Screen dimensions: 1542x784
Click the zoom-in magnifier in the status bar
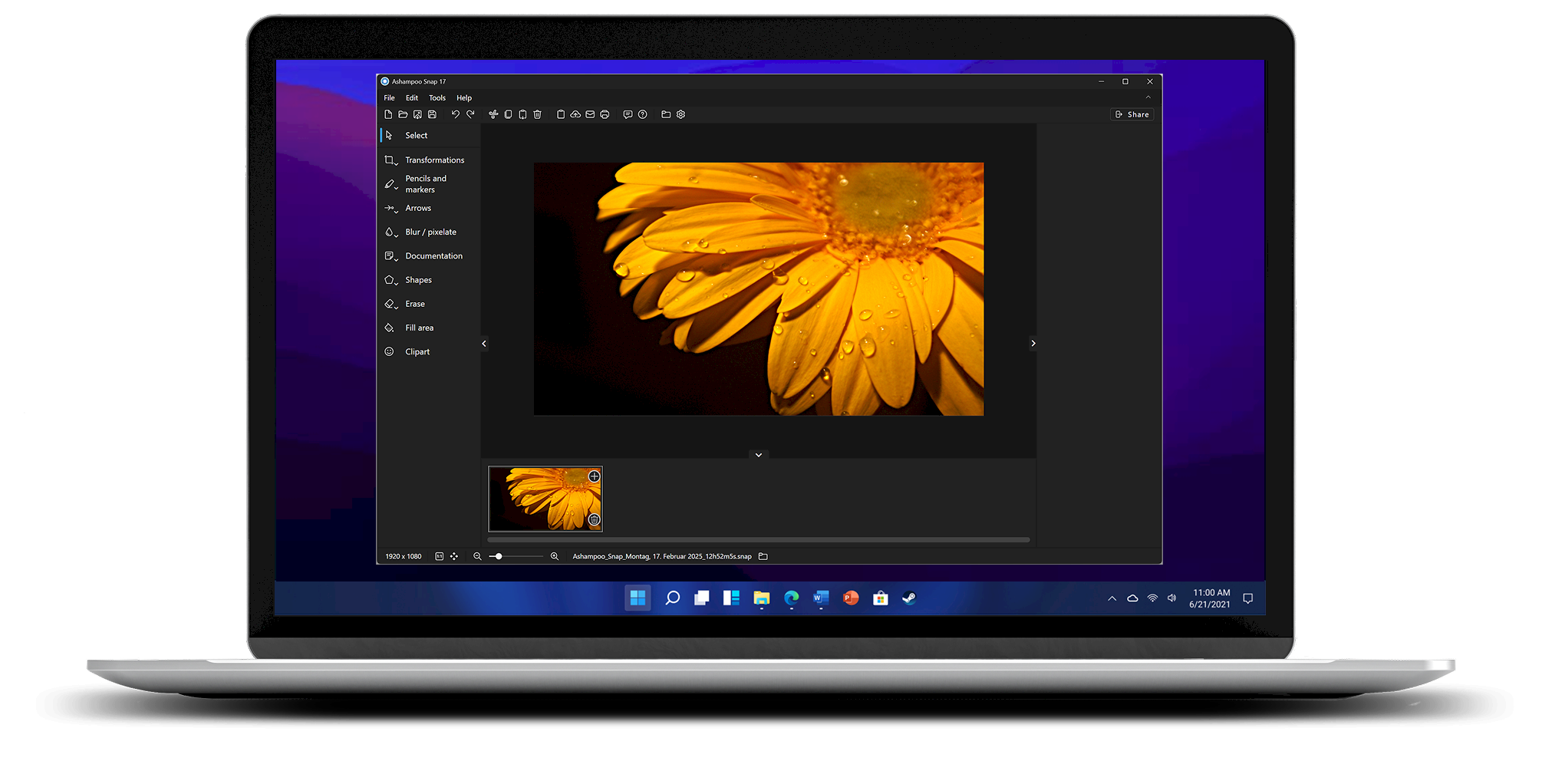click(x=555, y=556)
